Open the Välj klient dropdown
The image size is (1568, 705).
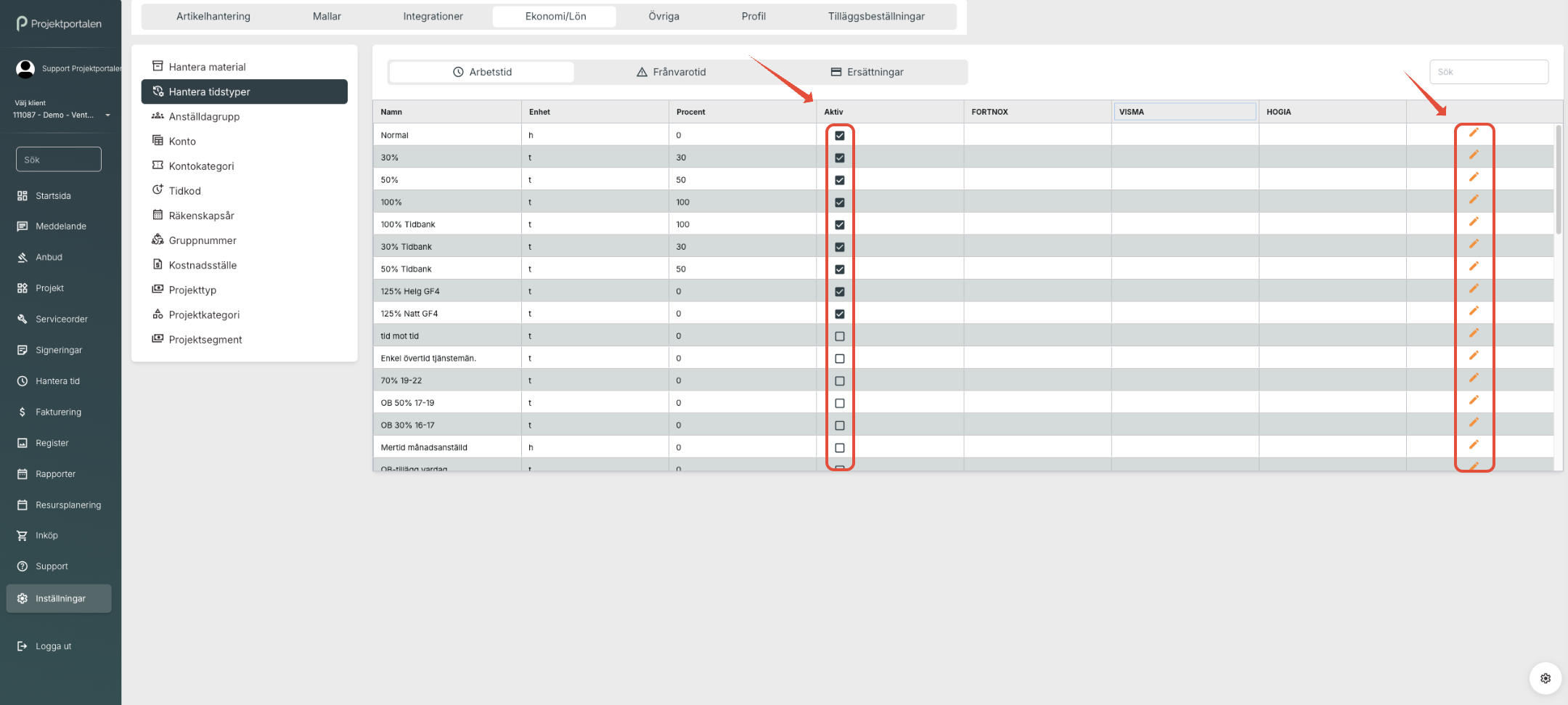pos(62,115)
